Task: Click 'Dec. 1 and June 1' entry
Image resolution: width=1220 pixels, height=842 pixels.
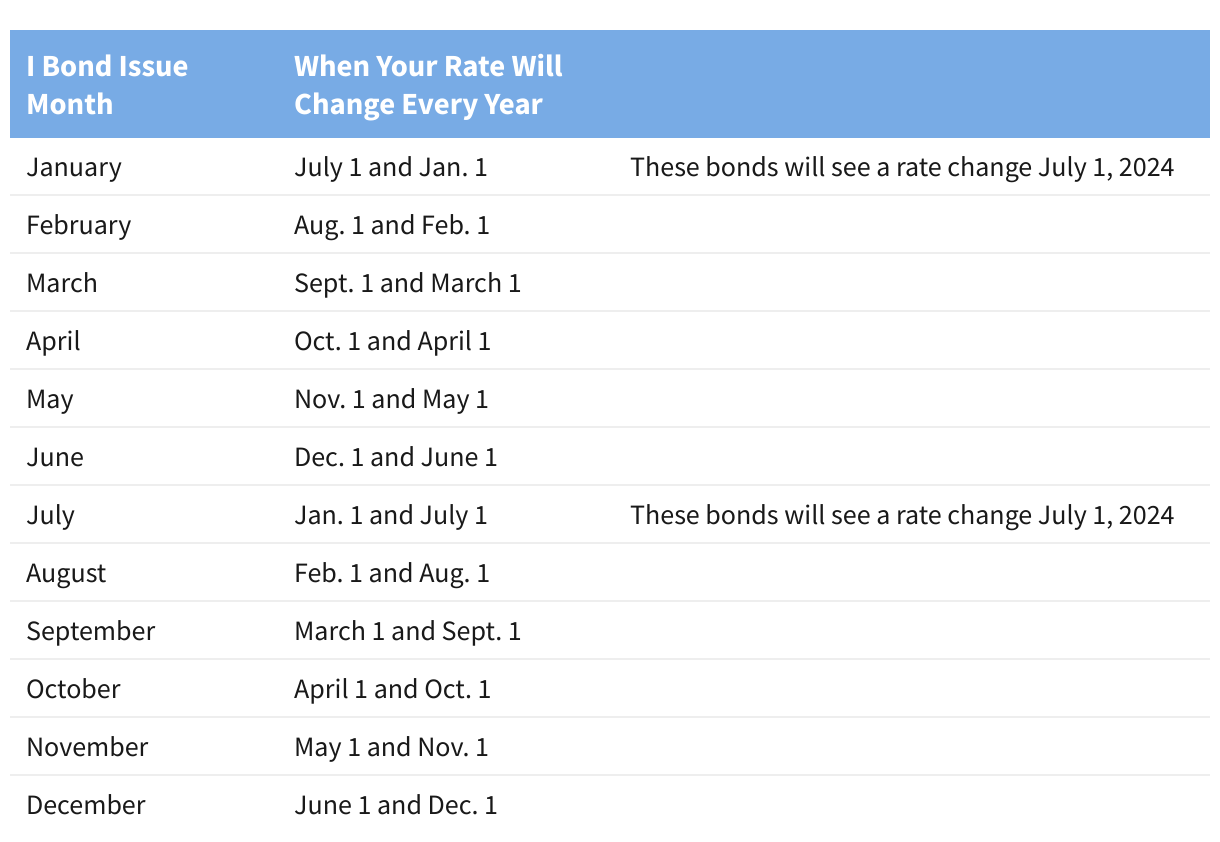Action: (x=396, y=457)
